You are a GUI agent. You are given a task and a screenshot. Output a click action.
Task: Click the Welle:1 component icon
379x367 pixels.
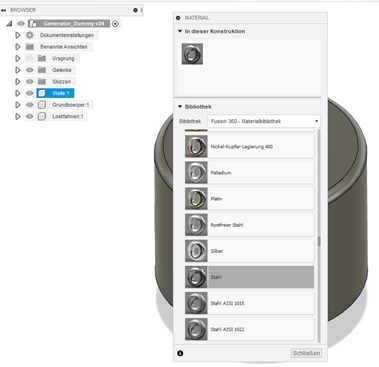point(42,93)
